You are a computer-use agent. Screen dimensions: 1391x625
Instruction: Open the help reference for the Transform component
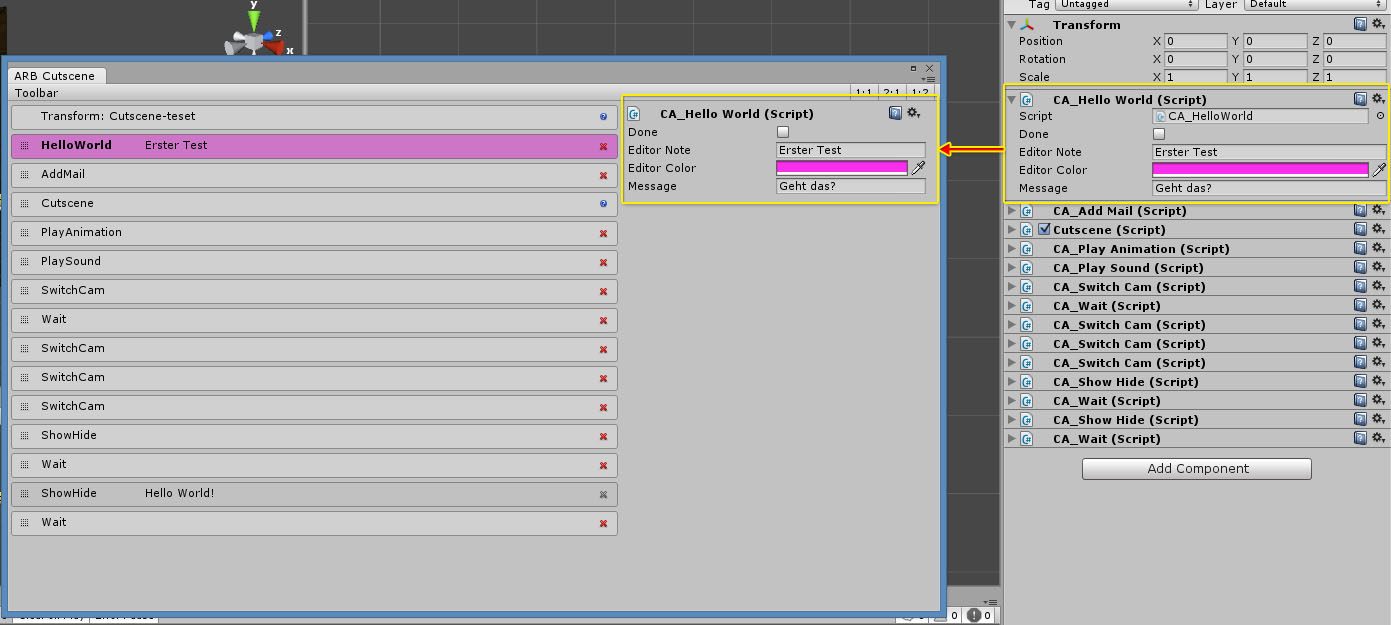tap(1359, 24)
